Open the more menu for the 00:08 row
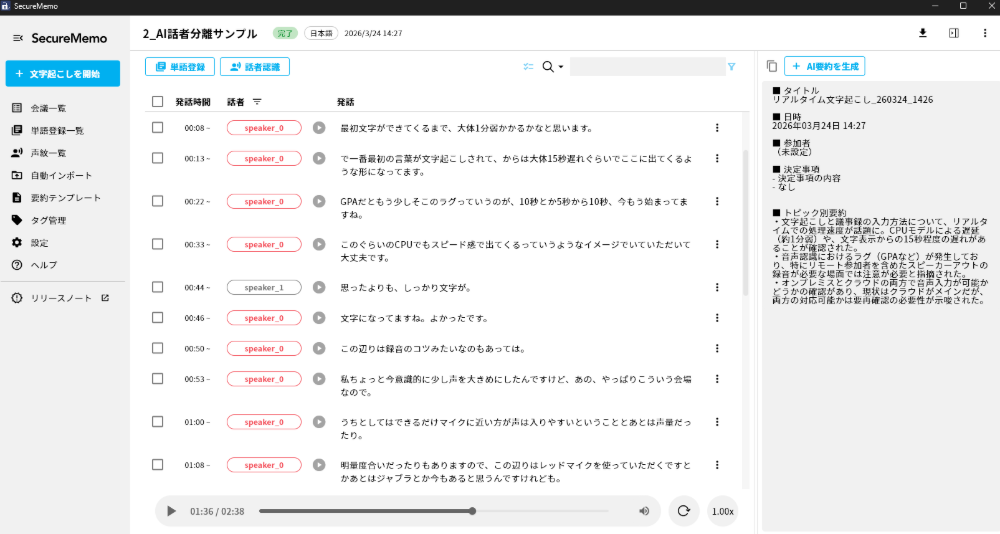Screen dimensions: 1000x534 pyautogui.click(x=717, y=128)
